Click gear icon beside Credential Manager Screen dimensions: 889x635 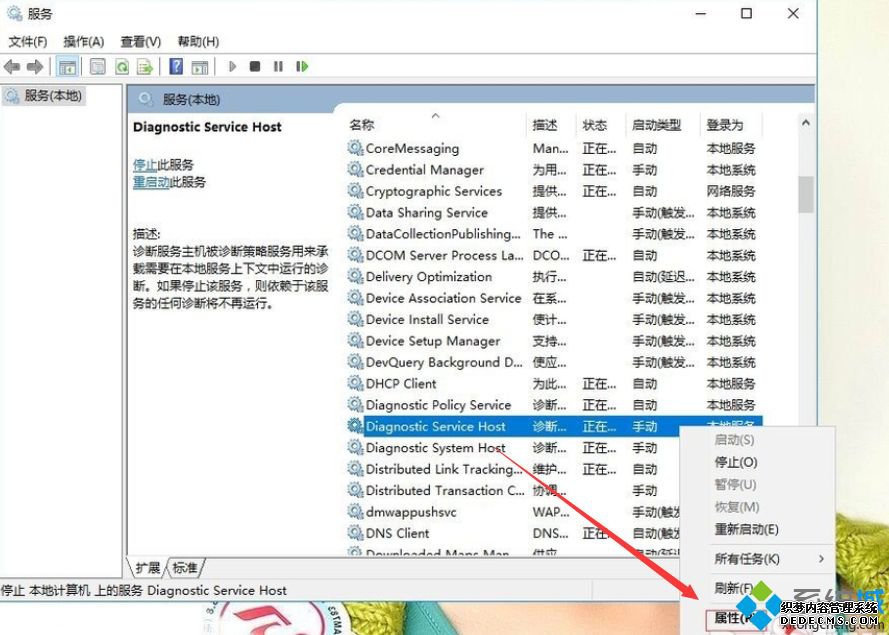355,170
